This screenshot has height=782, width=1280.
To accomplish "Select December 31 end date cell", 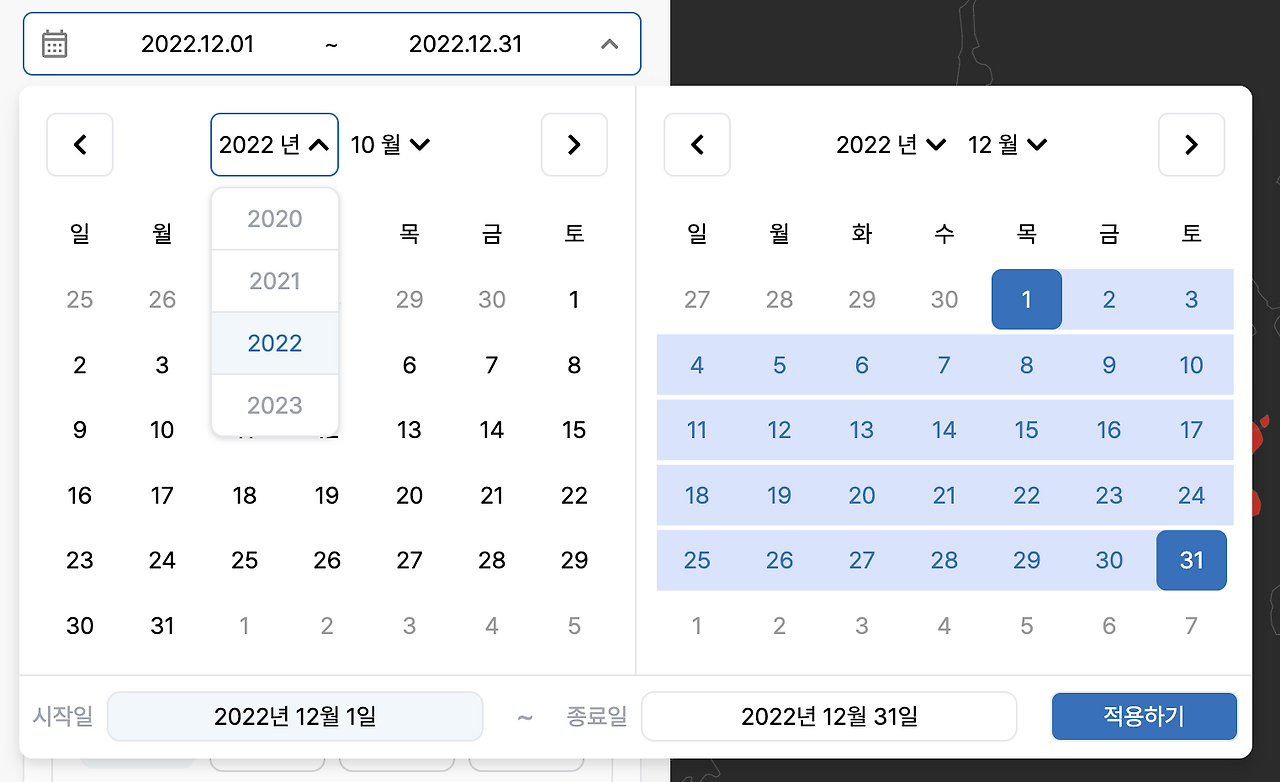I will [x=1191, y=560].
